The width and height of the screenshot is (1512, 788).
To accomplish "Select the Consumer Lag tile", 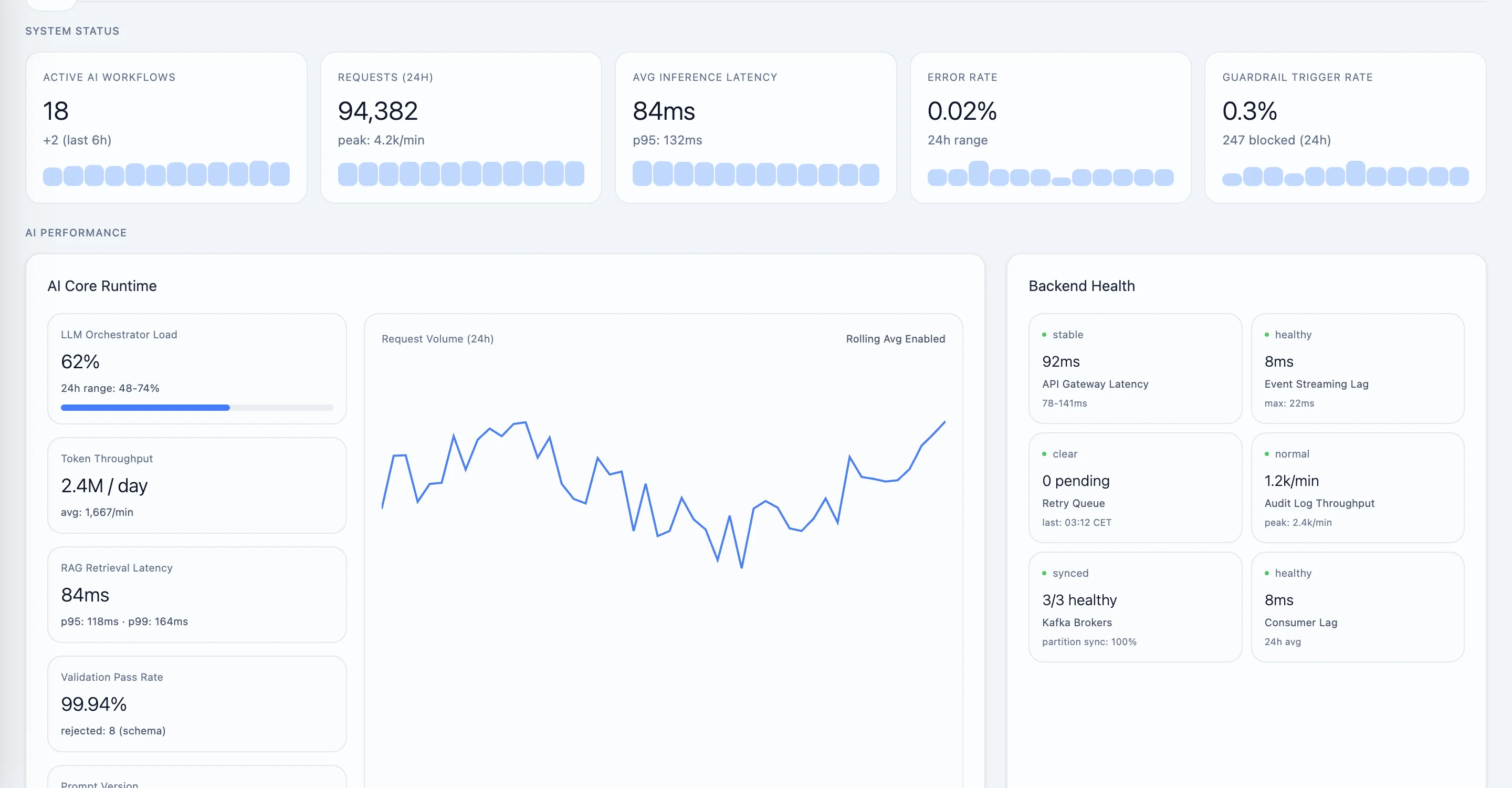I will coord(1357,607).
